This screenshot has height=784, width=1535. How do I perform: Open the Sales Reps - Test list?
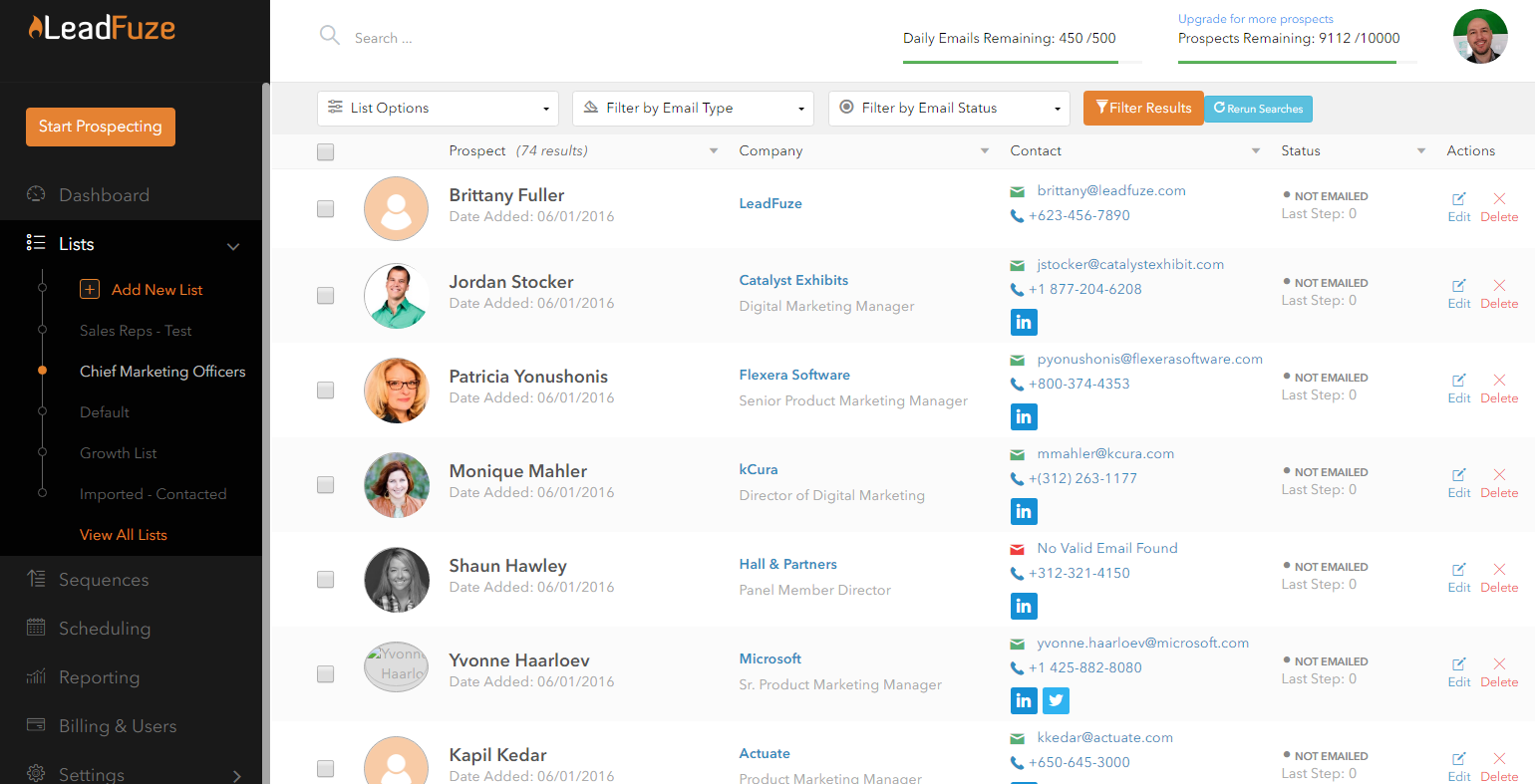click(x=136, y=331)
